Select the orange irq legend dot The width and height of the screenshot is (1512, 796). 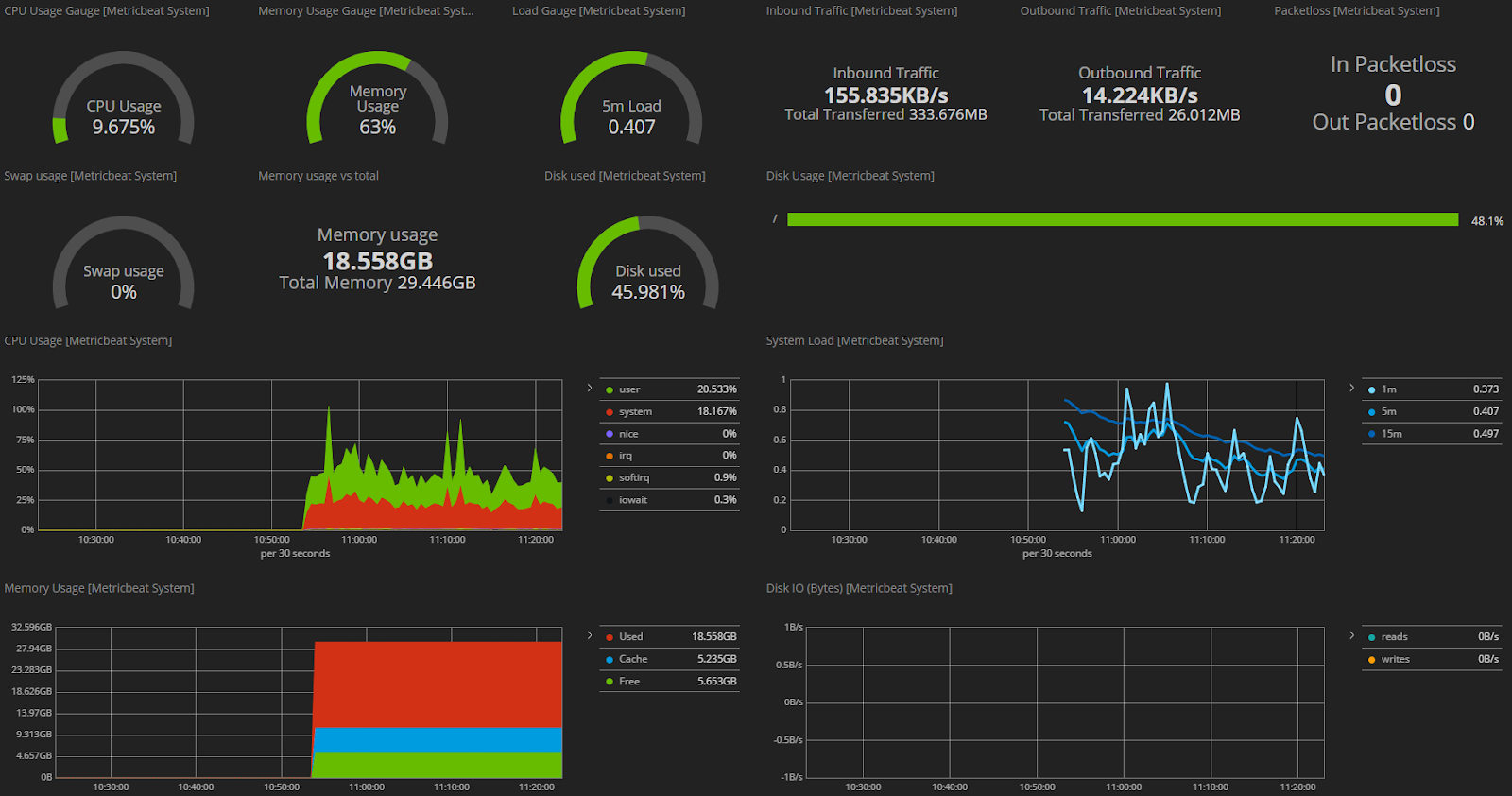point(610,456)
